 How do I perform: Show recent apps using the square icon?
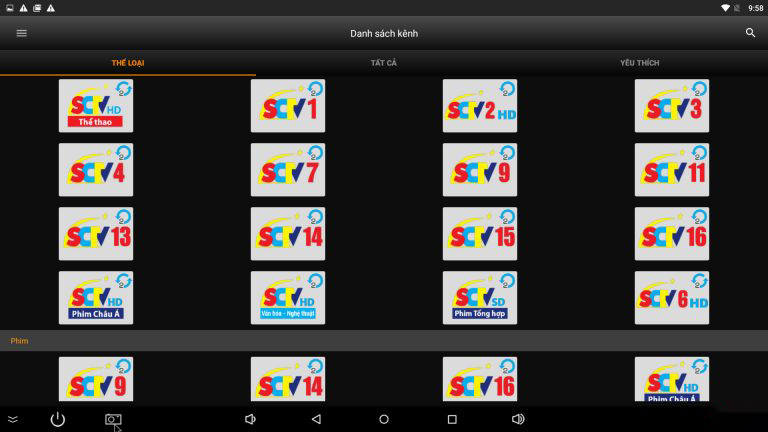point(452,419)
